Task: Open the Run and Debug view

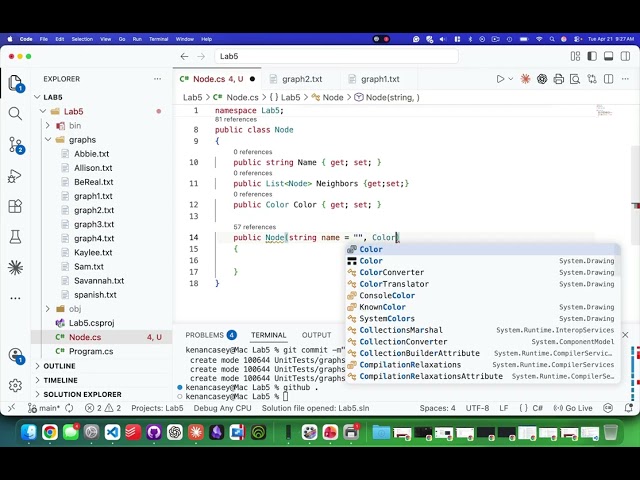Action: [x=15, y=176]
